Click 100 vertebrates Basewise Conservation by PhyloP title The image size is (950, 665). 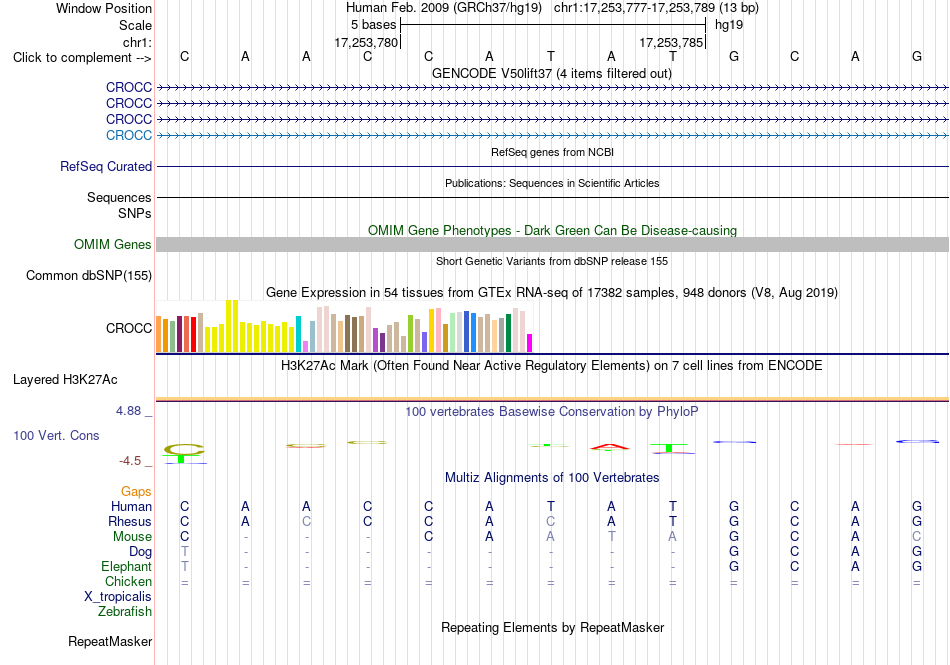pyautogui.click(x=552, y=412)
